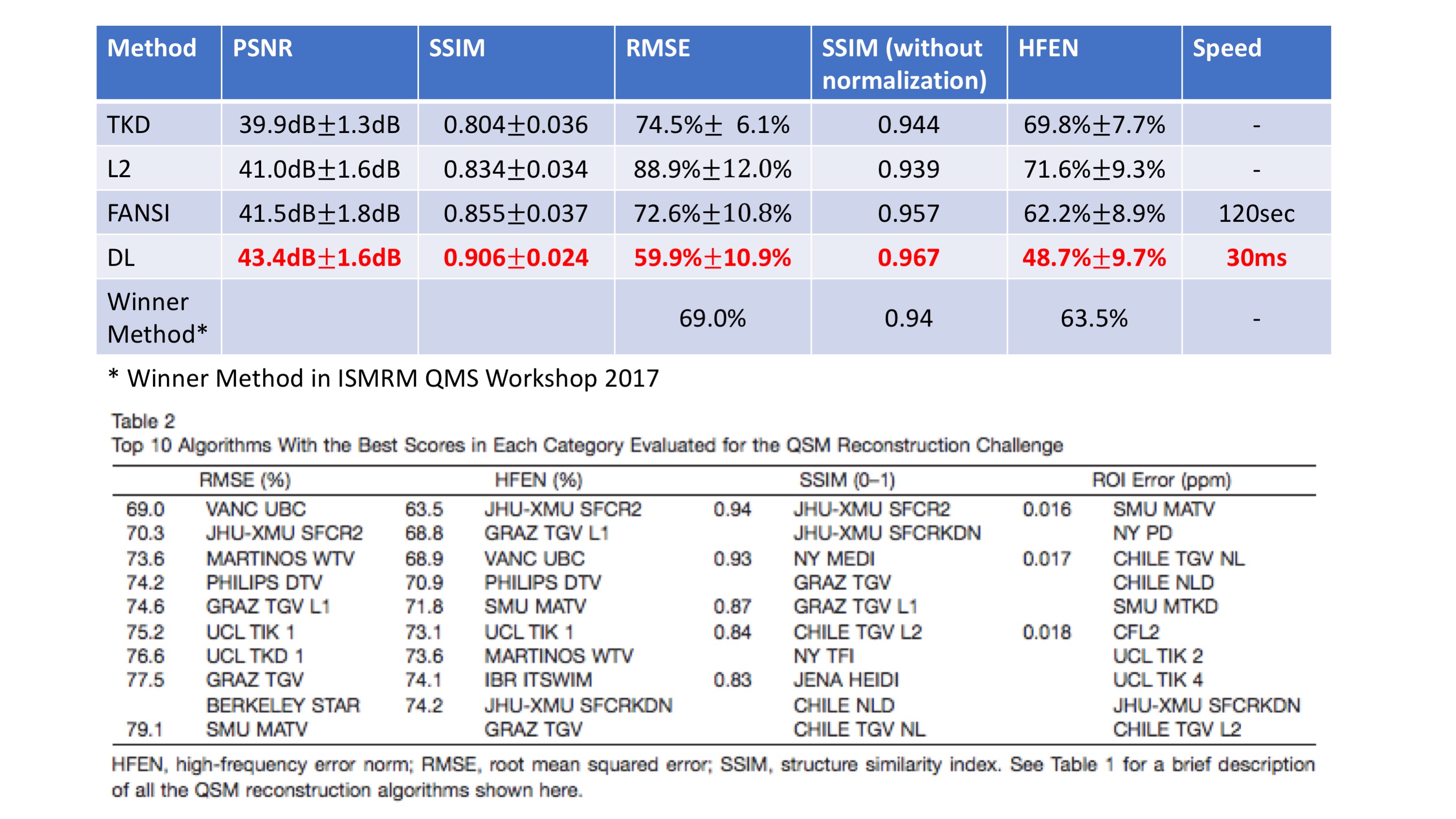The image size is (1456, 819).
Task: Click the RMSE column header cell
Action: (x=657, y=49)
